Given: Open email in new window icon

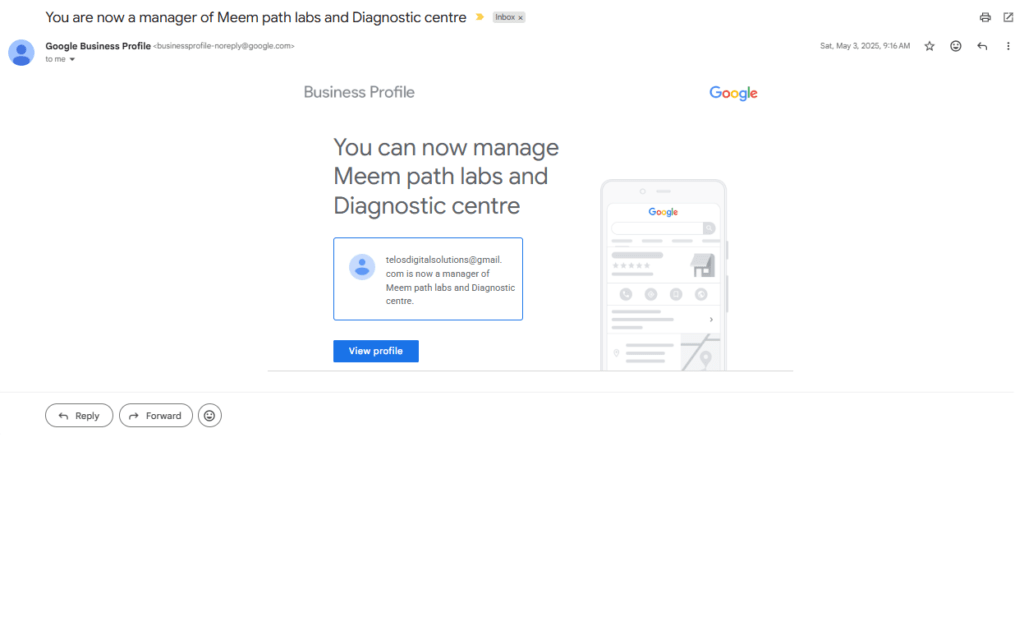Looking at the screenshot, I should (1008, 18).
